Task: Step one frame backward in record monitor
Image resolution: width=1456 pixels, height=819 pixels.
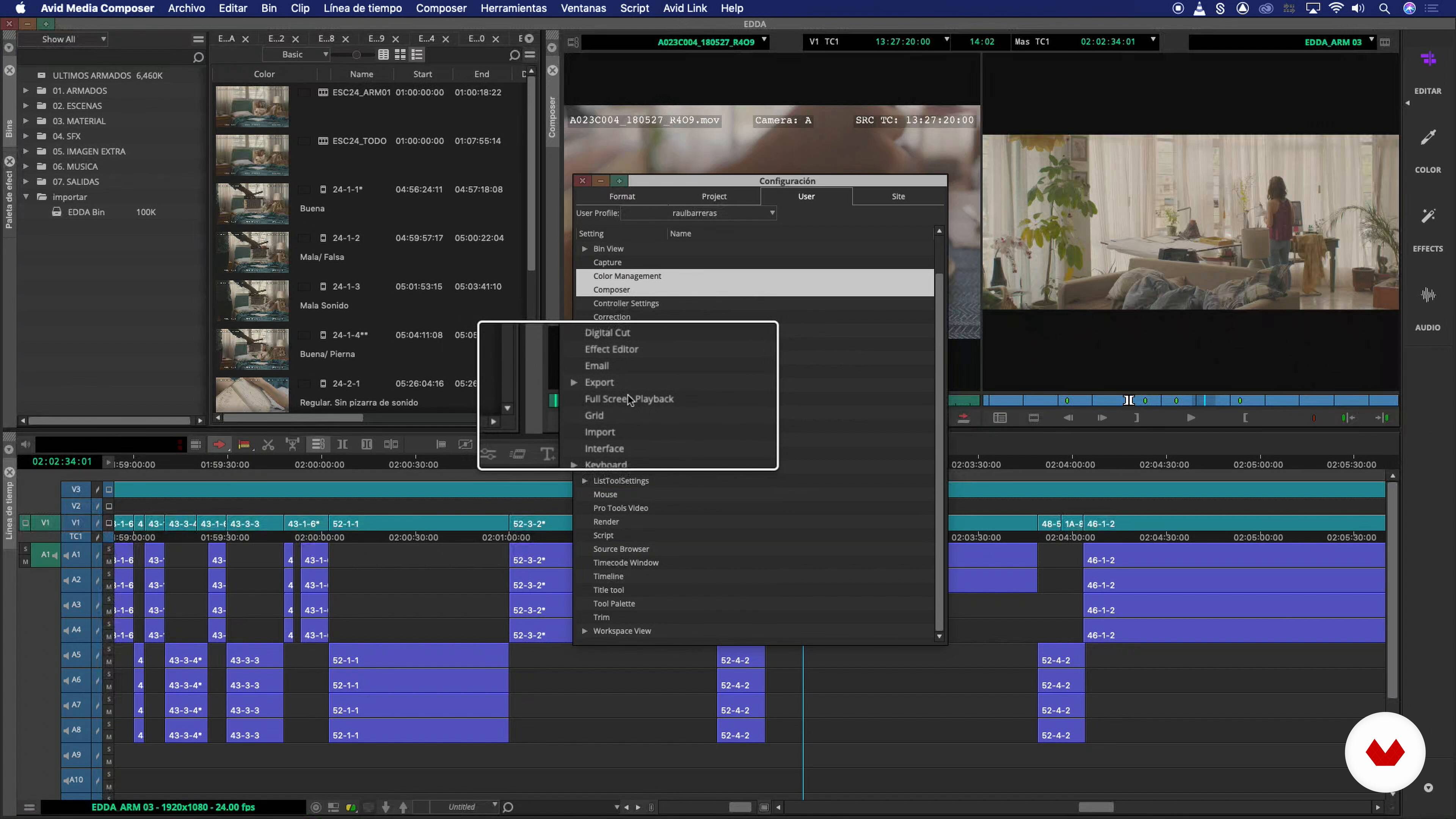Action: [x=1068, y=418]
